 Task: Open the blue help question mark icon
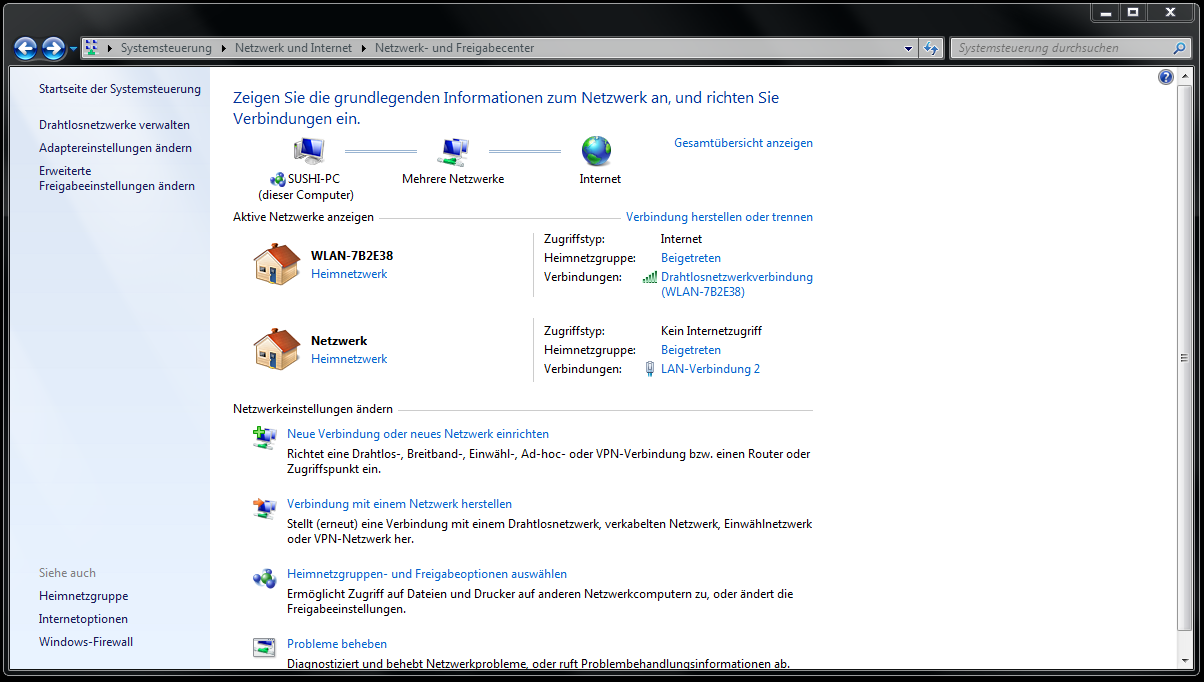pyautogui.click(x=1166, y=77)
